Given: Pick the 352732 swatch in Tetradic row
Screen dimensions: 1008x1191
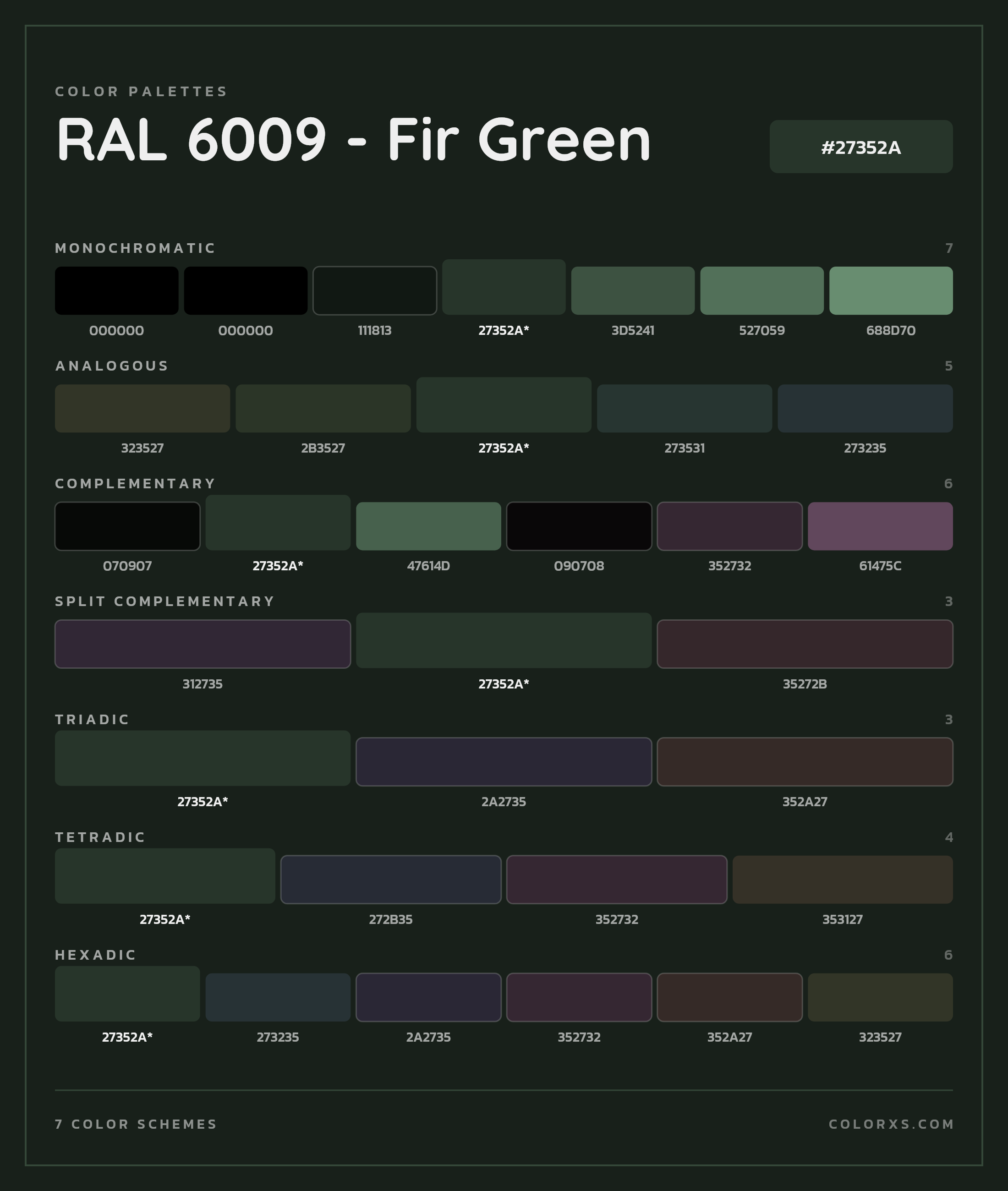Looking at the screenshot, I should [x=617, y=880].
